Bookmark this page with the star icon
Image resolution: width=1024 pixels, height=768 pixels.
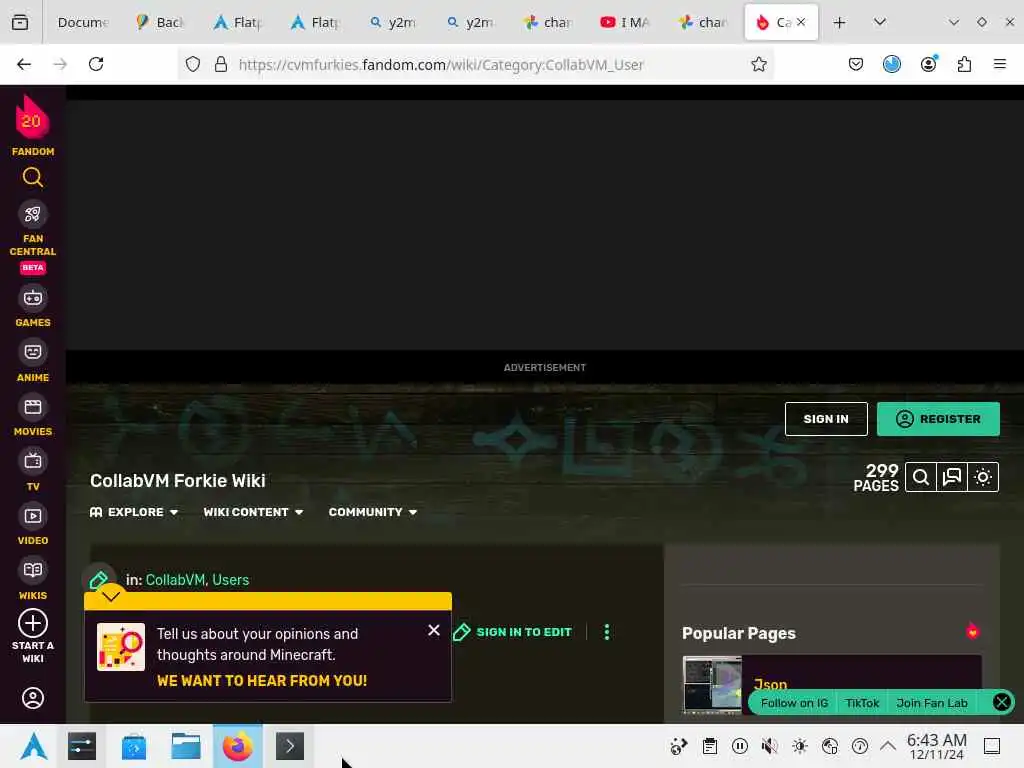click(x=759, y=64)
